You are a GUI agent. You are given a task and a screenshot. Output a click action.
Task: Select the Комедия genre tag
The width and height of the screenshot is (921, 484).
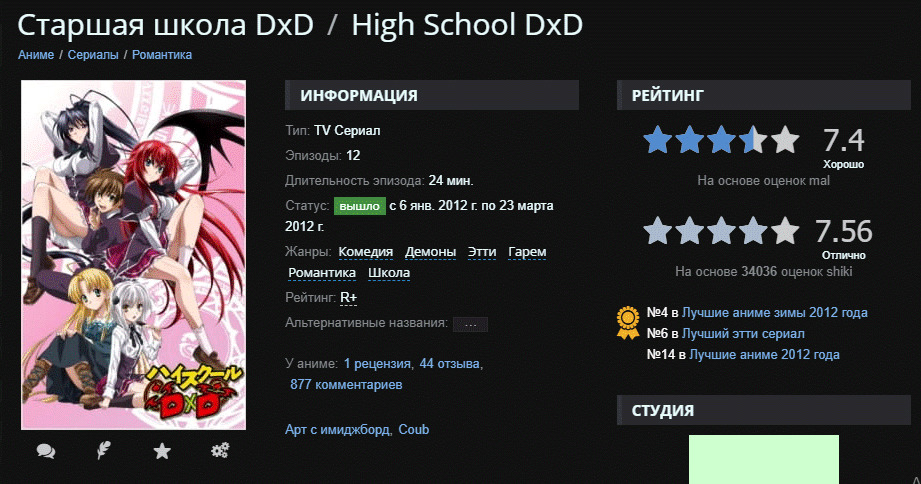pyautogui.click(x=365, y=252)
